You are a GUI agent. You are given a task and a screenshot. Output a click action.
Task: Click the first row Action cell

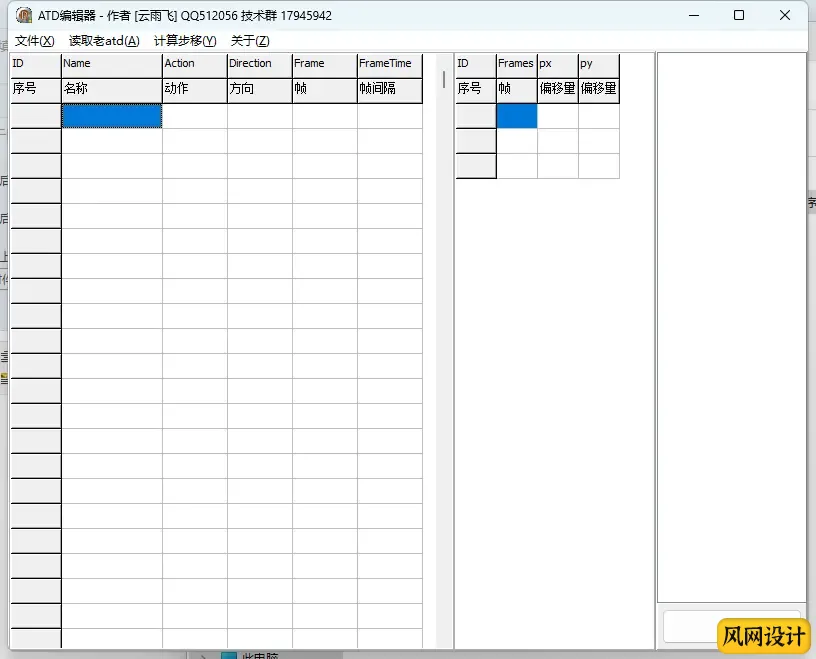(x=194, y=116)
